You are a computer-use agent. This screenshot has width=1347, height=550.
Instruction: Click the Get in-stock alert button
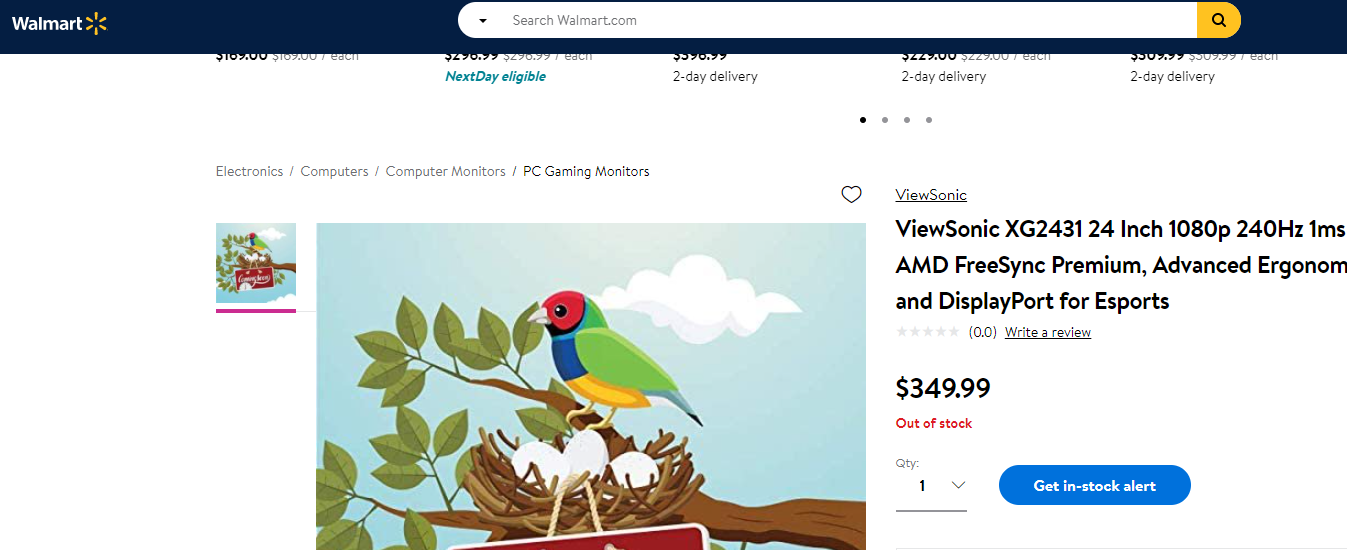point(1094,486)
